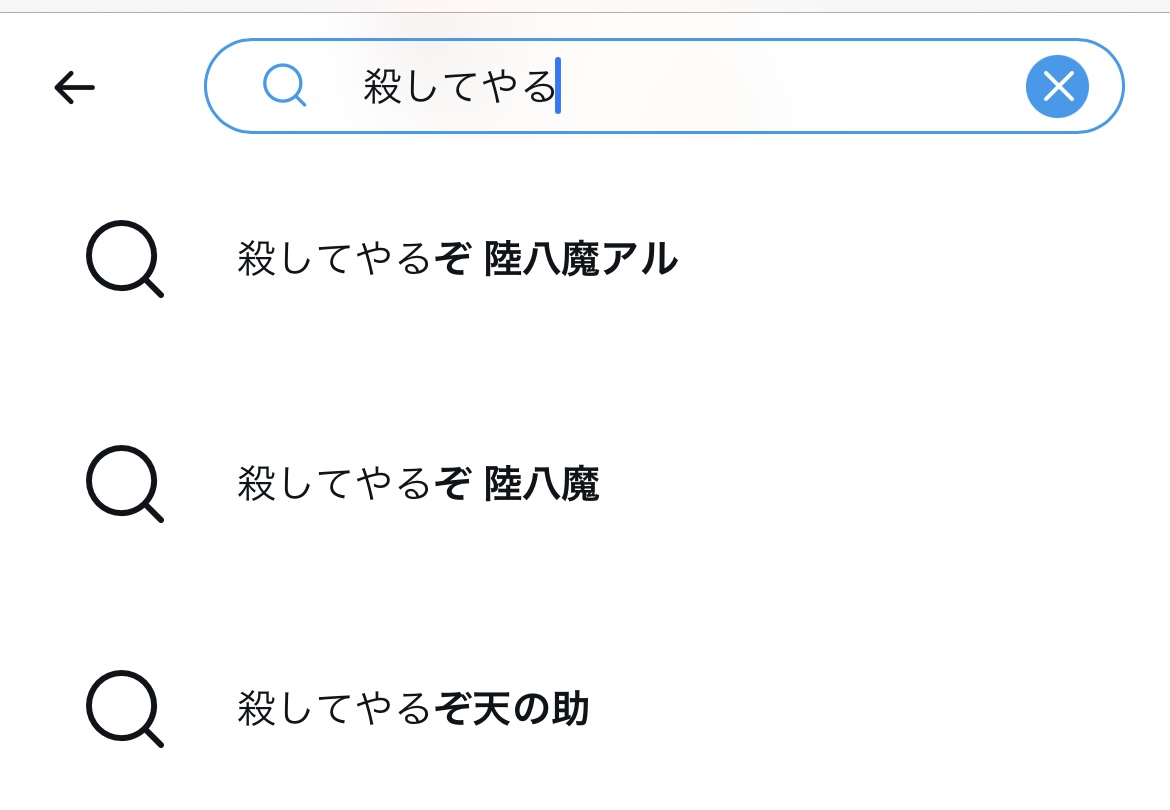1170x810 pixels.
Task: Choose the middle suggestion ending in "陸八魔"
Action: coord(418,485)
